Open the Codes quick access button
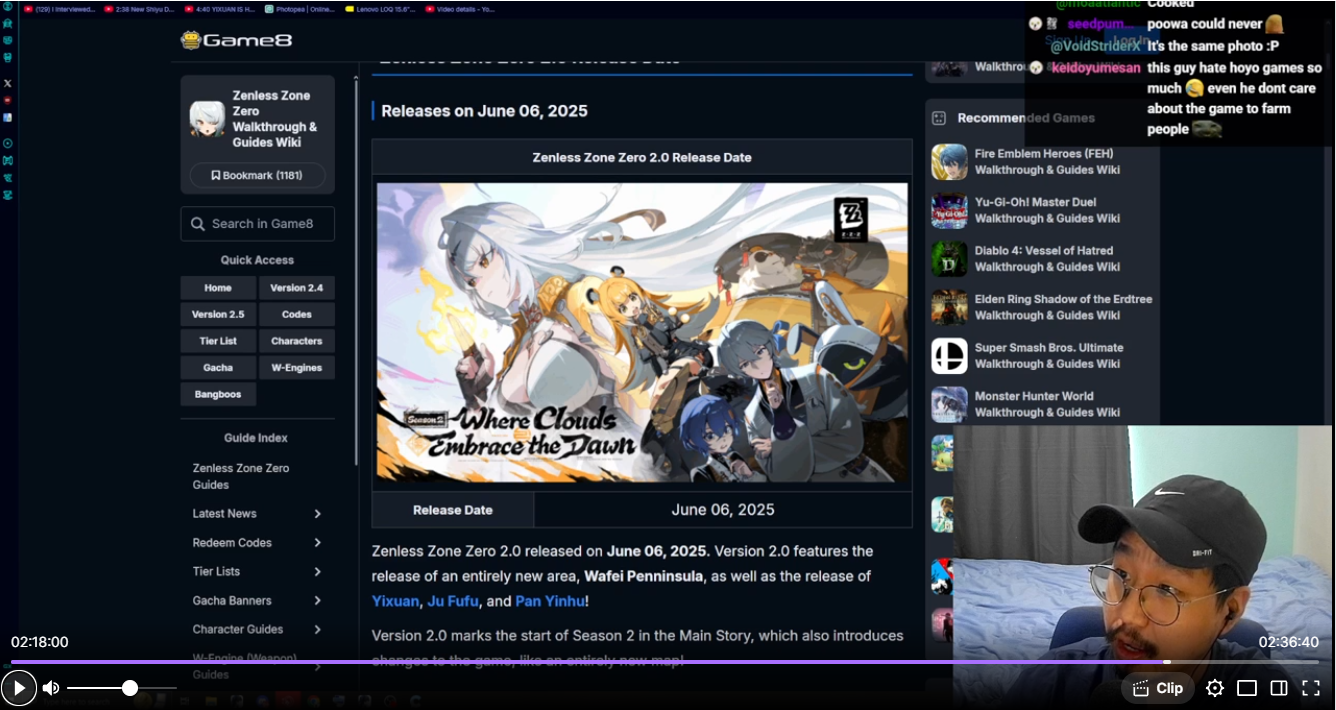Image resolution: width=1336 pixels, height=710 pixels. pos(297,314)
